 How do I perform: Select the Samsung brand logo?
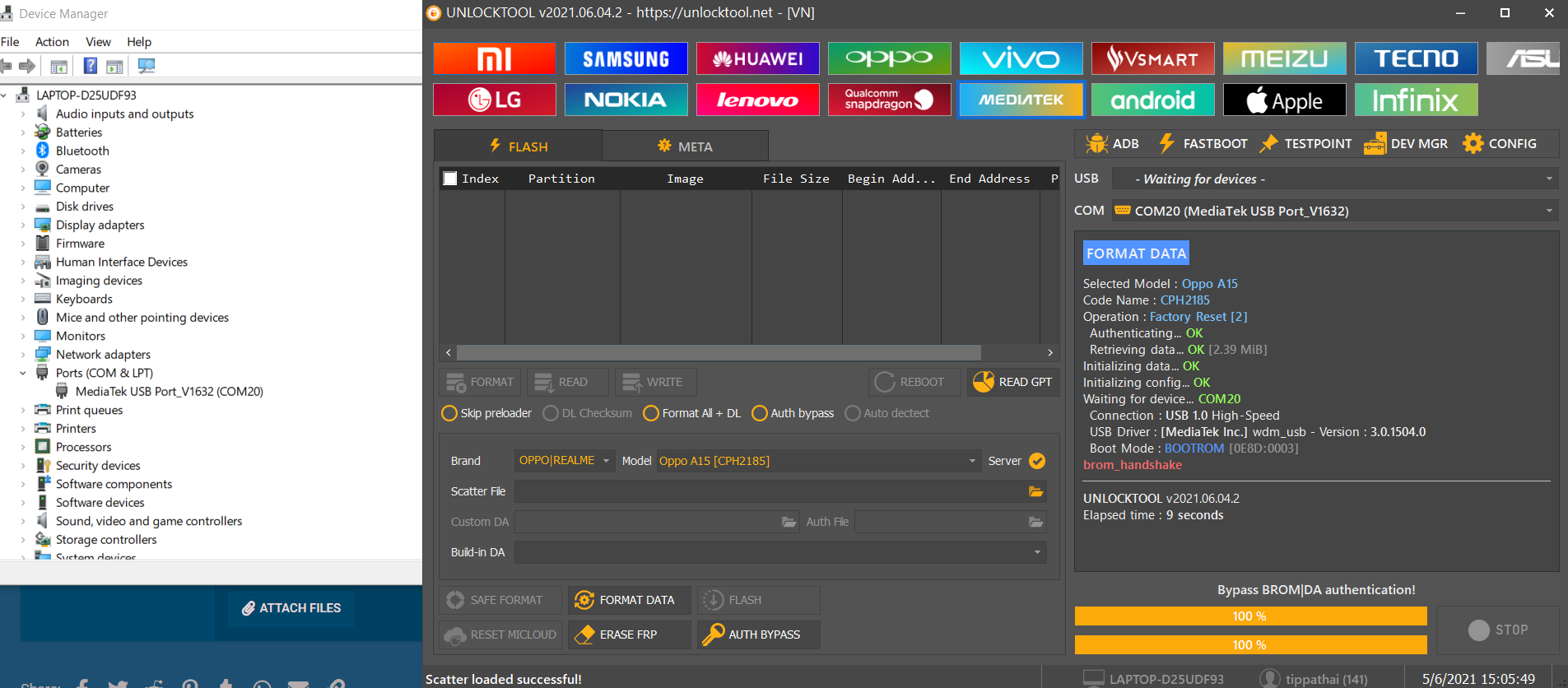coord(626,58)
